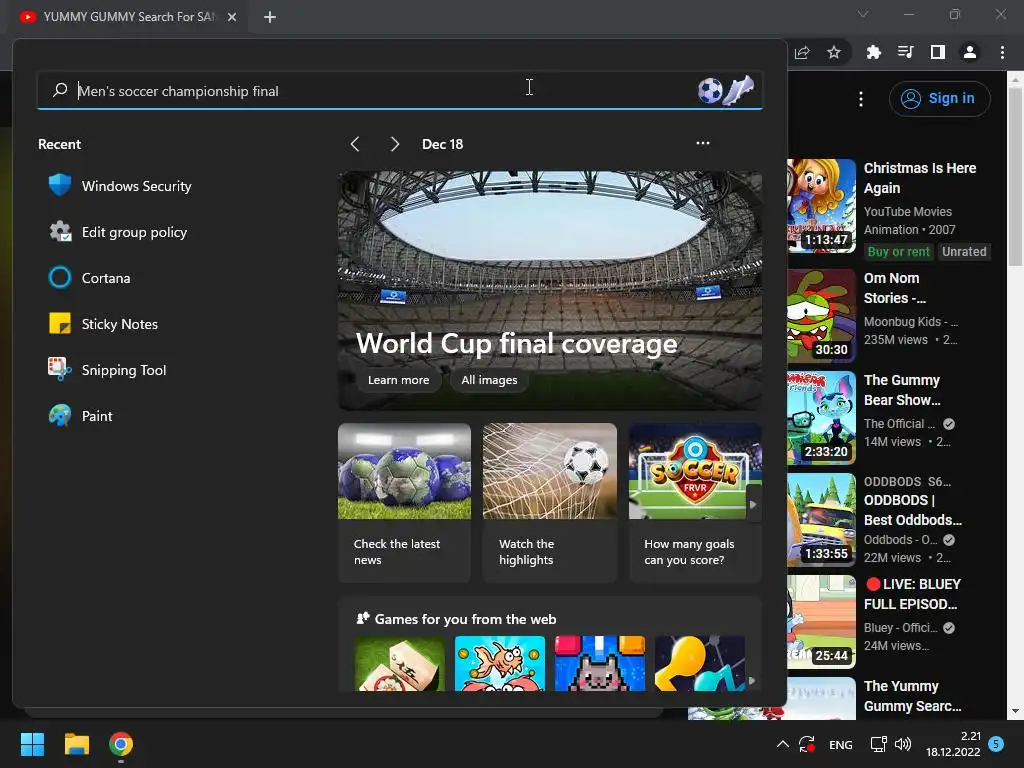
Task: Bookmark this page with the star icon
Action: coord(834,53)
